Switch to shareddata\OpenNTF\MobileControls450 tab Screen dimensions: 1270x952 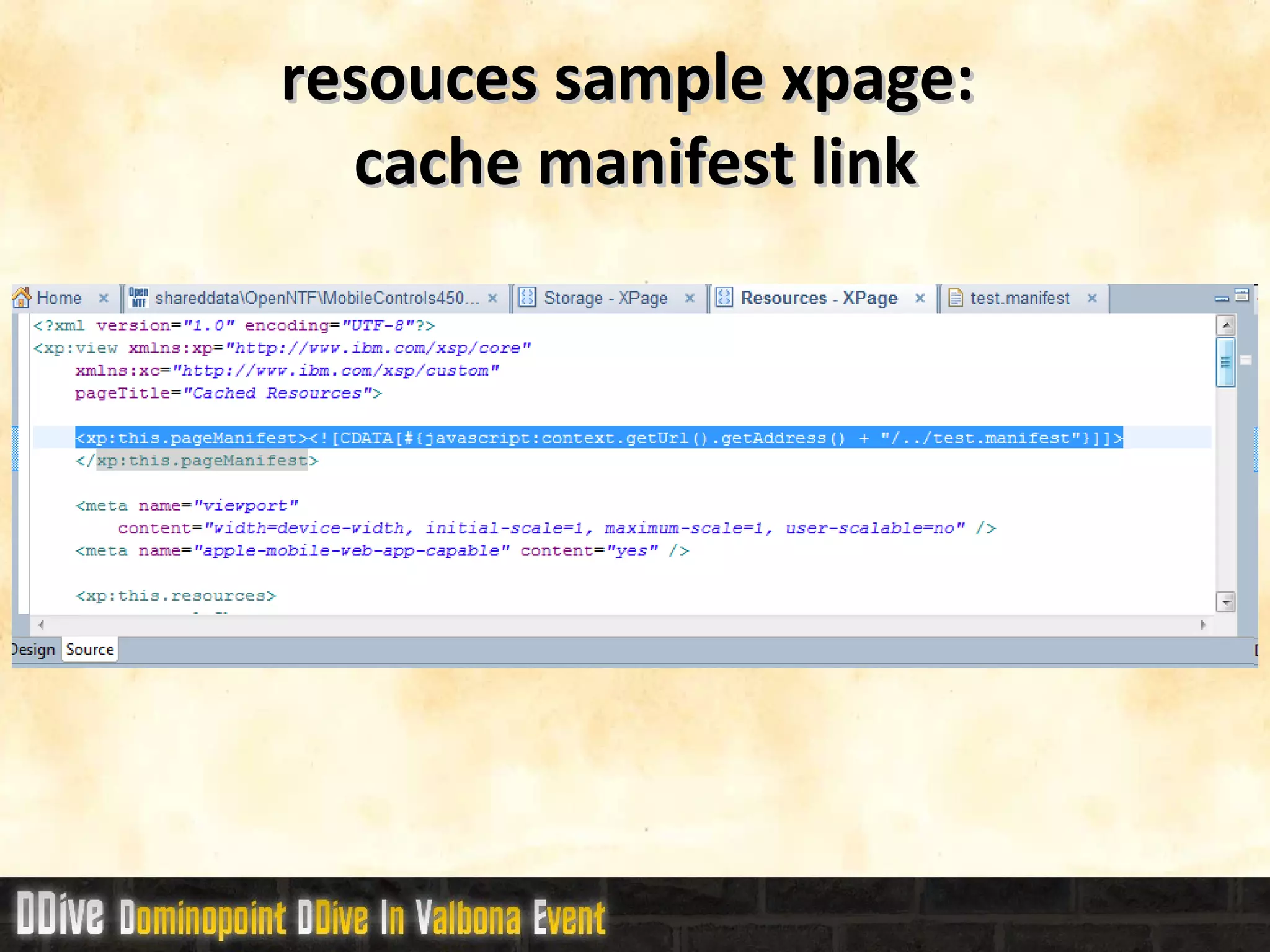point(317,298)
